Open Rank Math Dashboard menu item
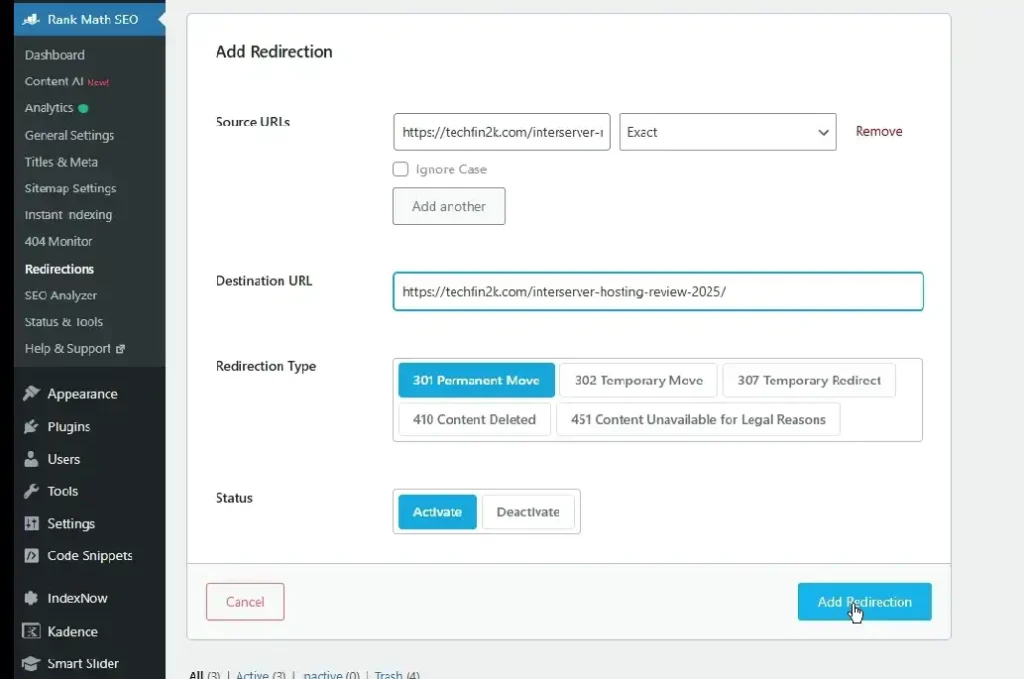This screenshot has width=1024, height=679. 55,55
